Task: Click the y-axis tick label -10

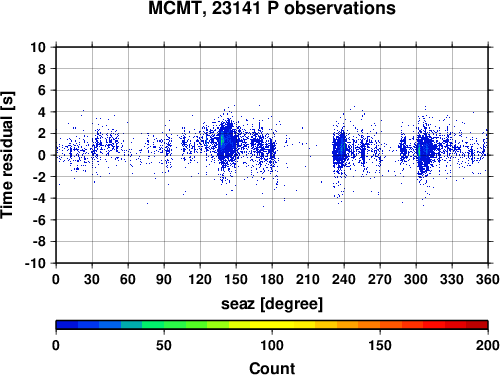Action: click(x=35, y=263)
